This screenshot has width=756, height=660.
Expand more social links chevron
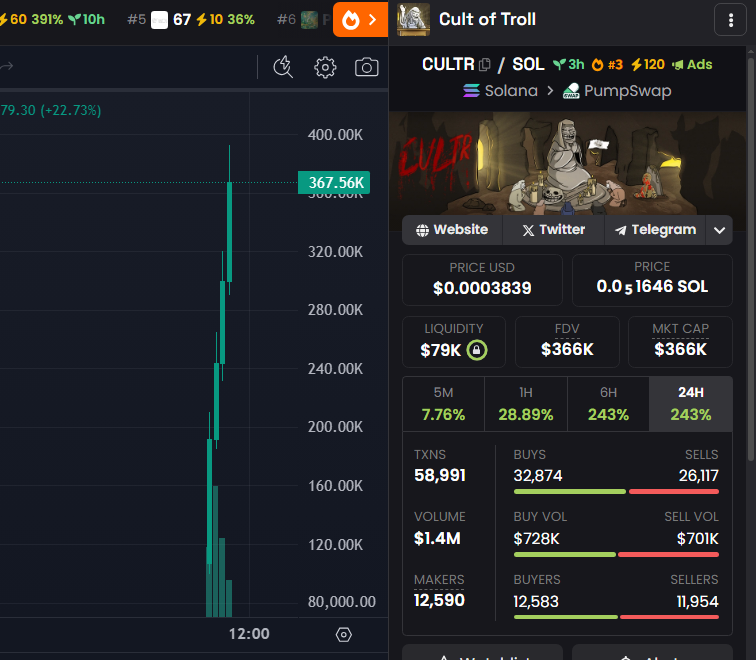[719, 230]
